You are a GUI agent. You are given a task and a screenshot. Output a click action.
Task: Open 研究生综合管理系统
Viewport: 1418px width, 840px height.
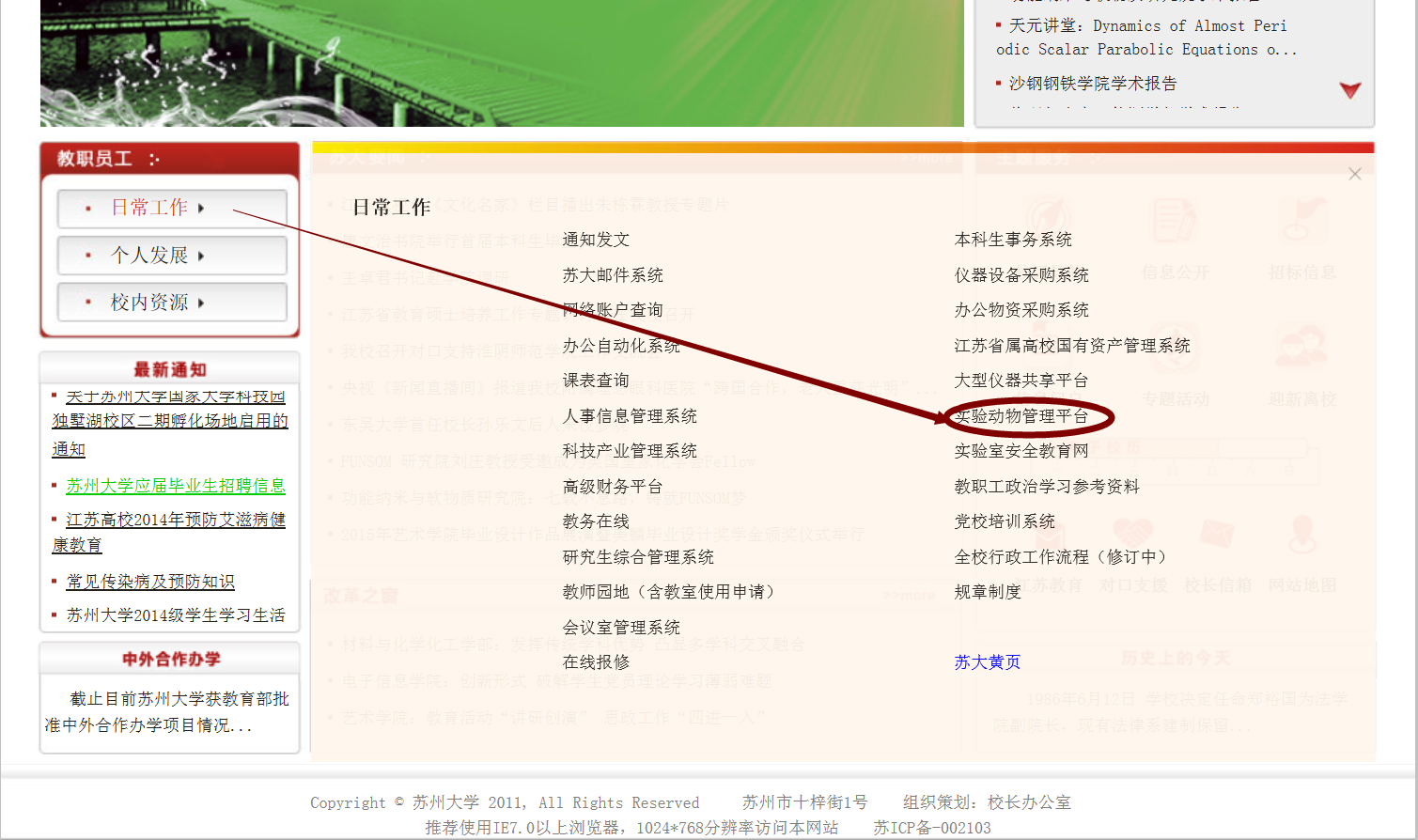pyautogui.click(x=638, y=557)
